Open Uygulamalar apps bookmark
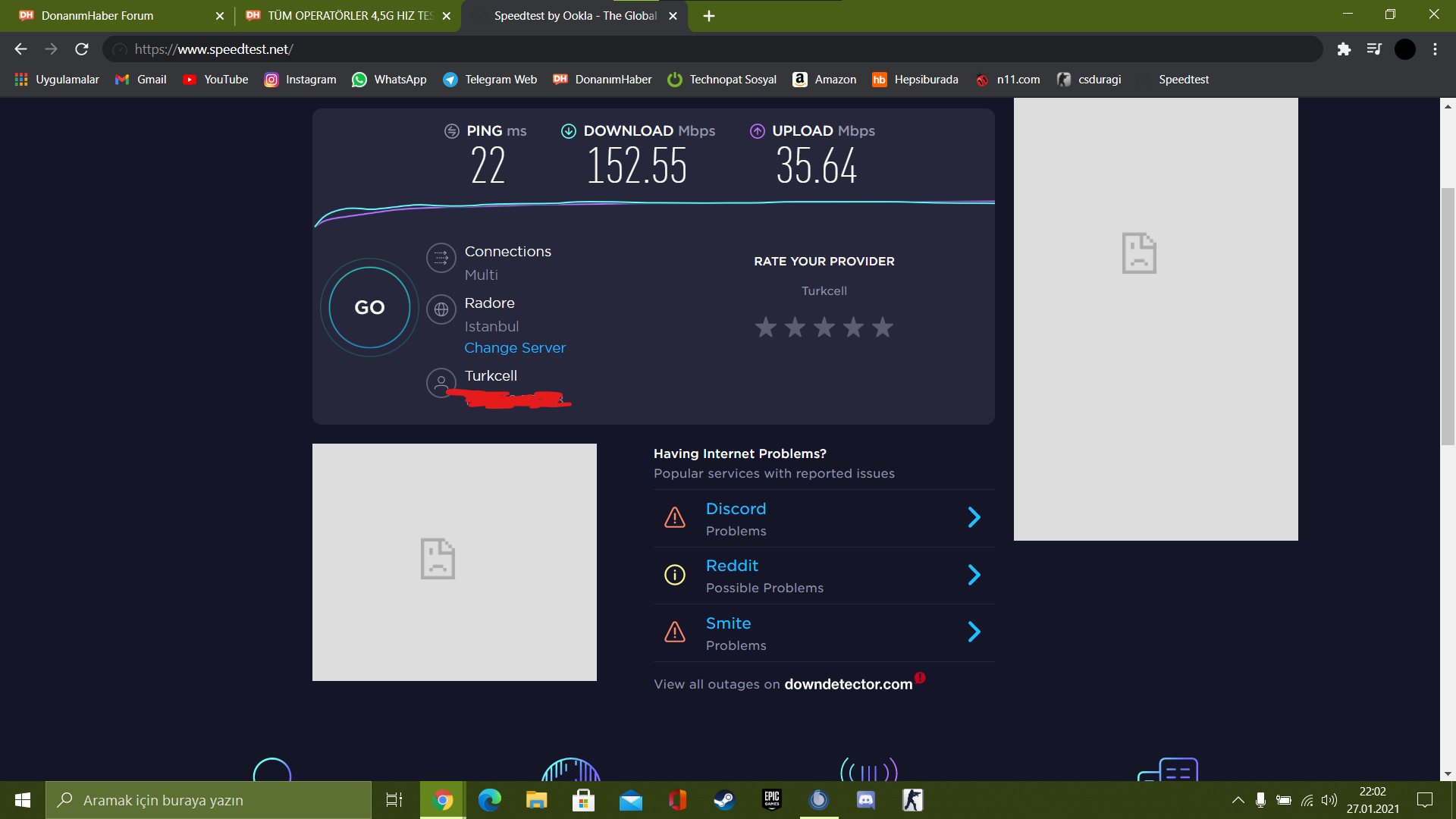The width and height of the screenshot is (1456, 819). coord(57,80)
